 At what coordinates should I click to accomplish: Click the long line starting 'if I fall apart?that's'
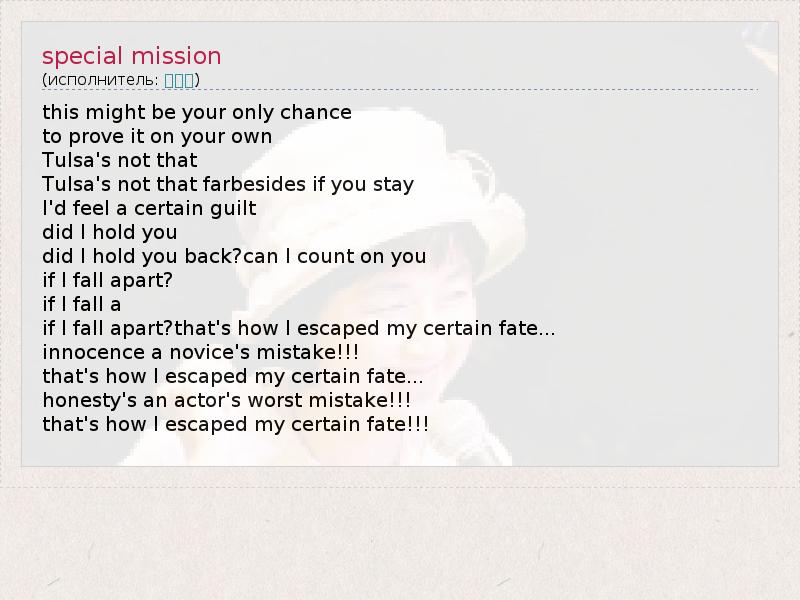tap(299, 328)
